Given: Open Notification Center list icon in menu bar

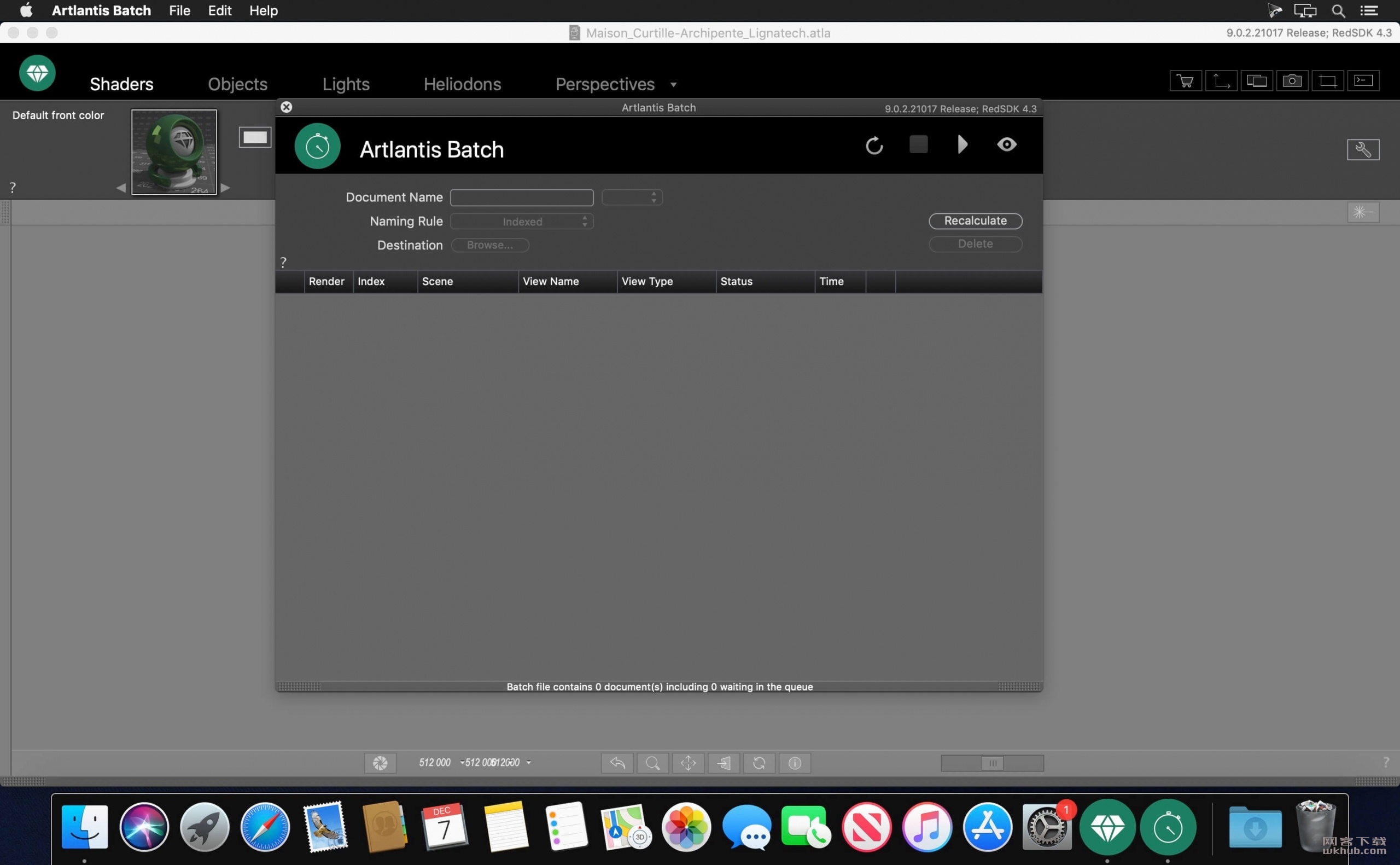Looking at the screenshot, I should click(1369, 10).
